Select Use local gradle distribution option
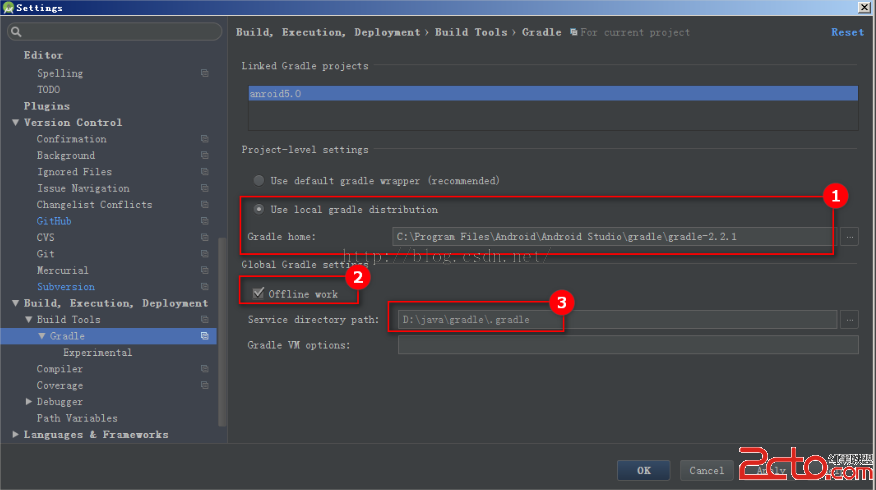Screen dimensions: 876x490 coord(259,210)
